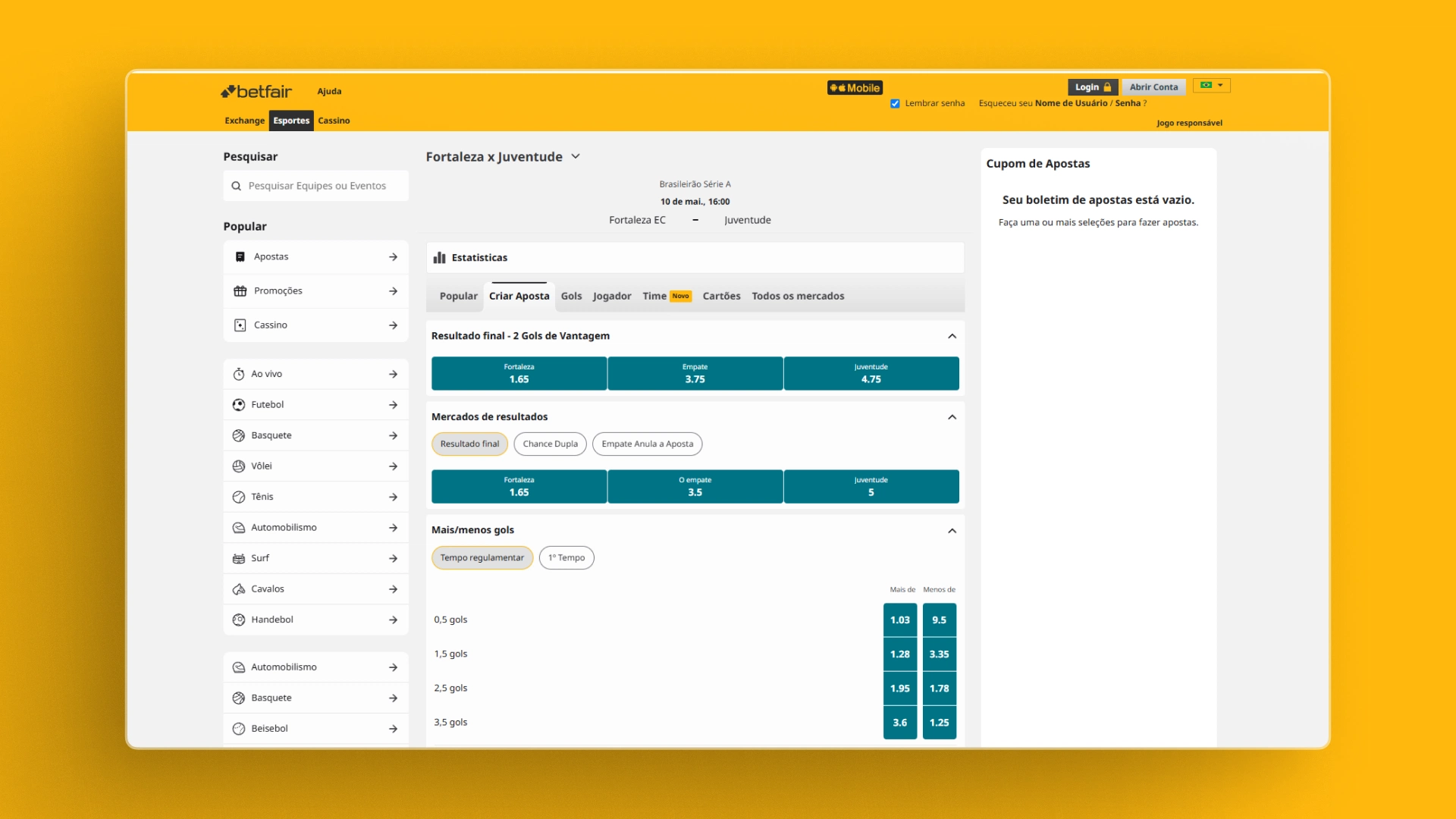Click the Cassino dice icon in Popular
The image size is (1456, 819).
[240, 325]
